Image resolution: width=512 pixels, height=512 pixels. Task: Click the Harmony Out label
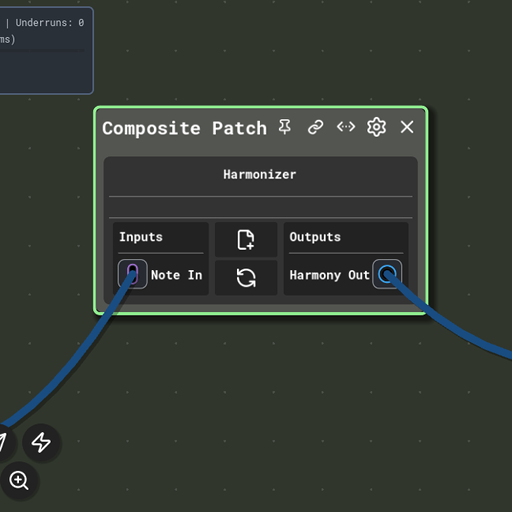click(x=330, y=275)
